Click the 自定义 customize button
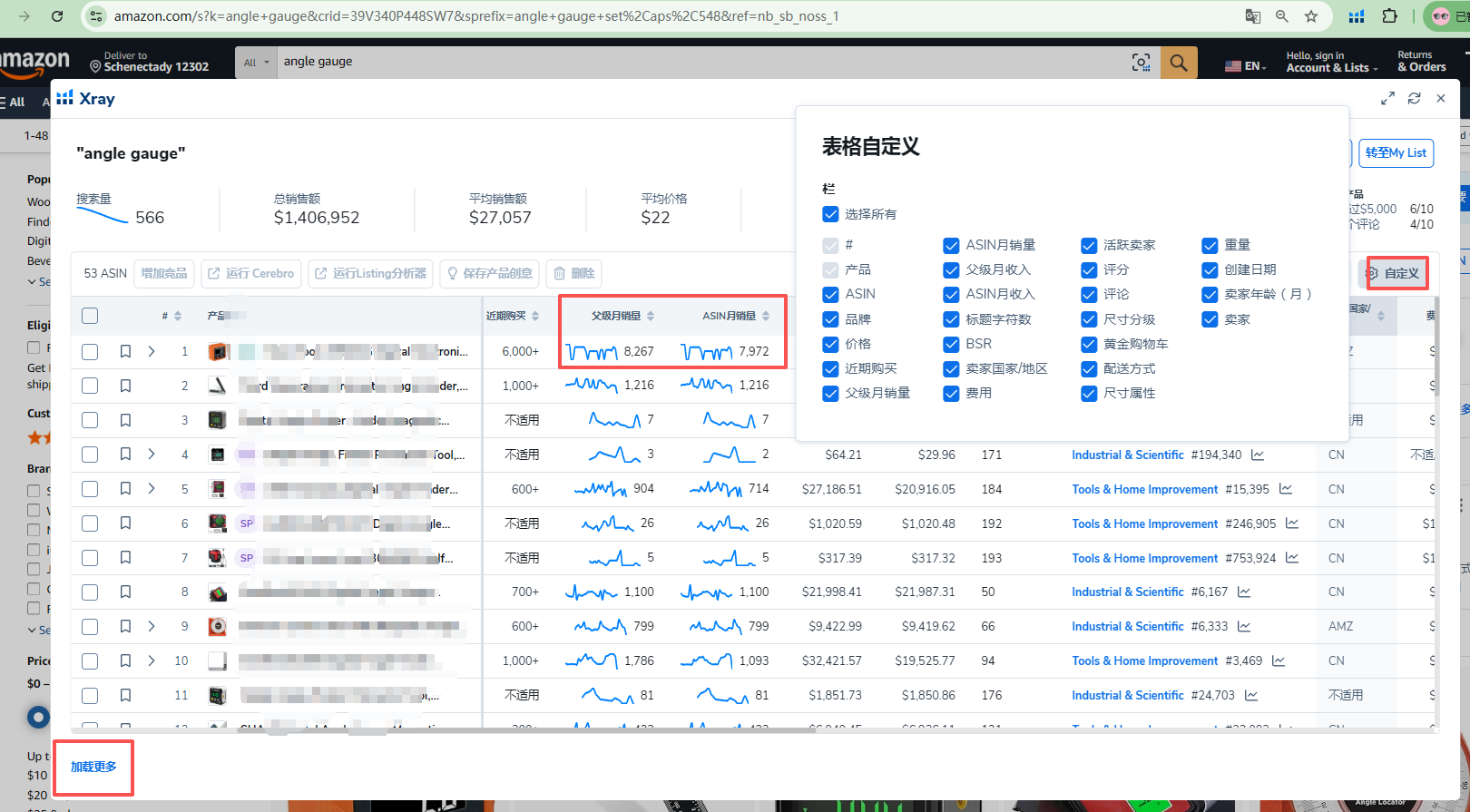The width and height of the screenshot is (1470, 812). [x=1396, y=273]
